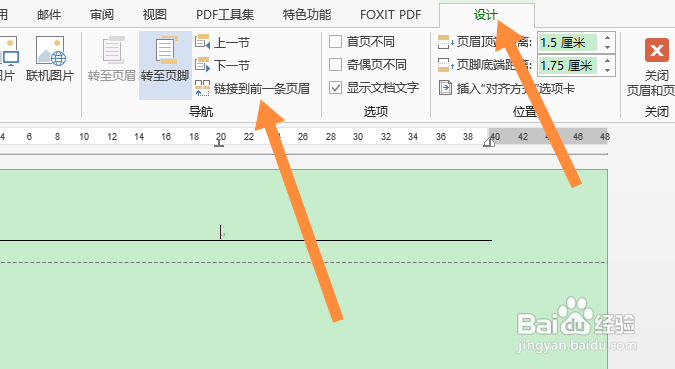Click the 转至页脚 go to footer button
675x369 pixels.
click(165, 65)
